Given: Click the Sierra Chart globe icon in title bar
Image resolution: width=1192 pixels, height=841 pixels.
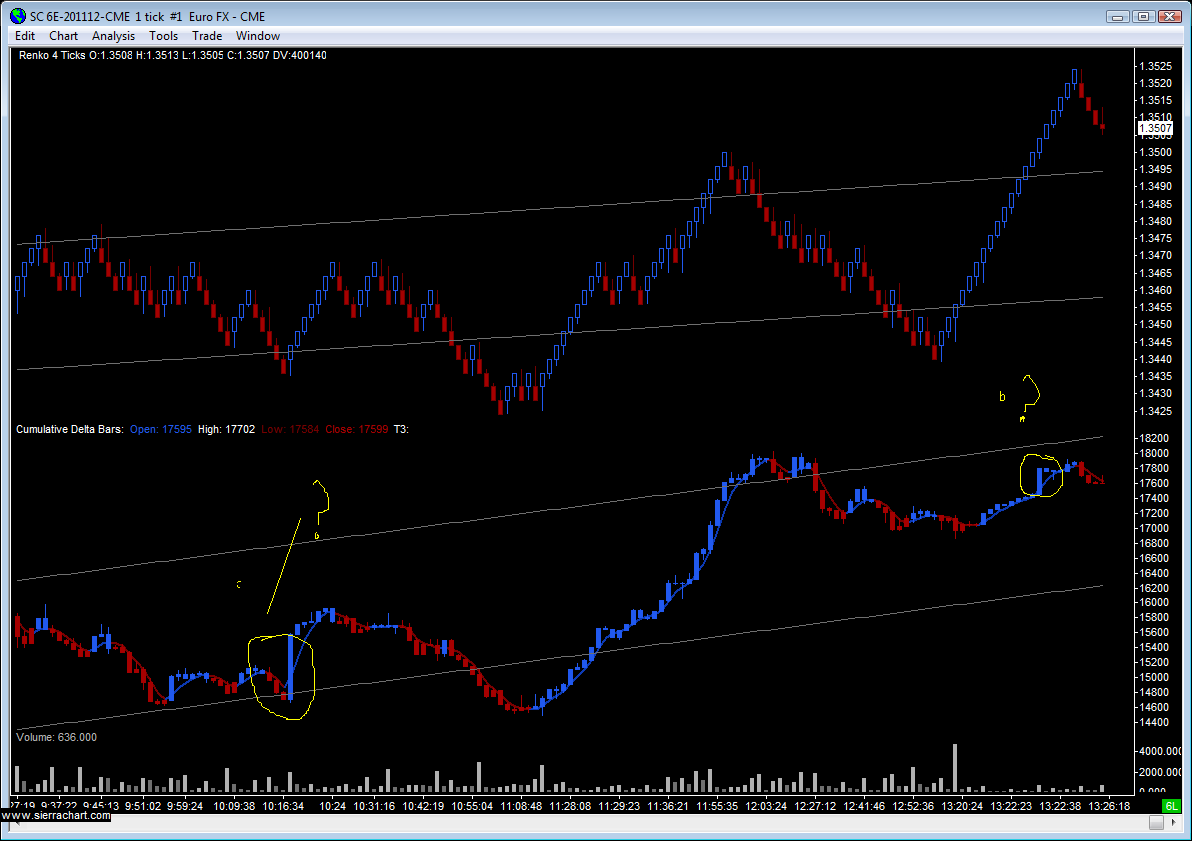Looking at the screenshot, I should pyautogui.click(x=17, y=16).
